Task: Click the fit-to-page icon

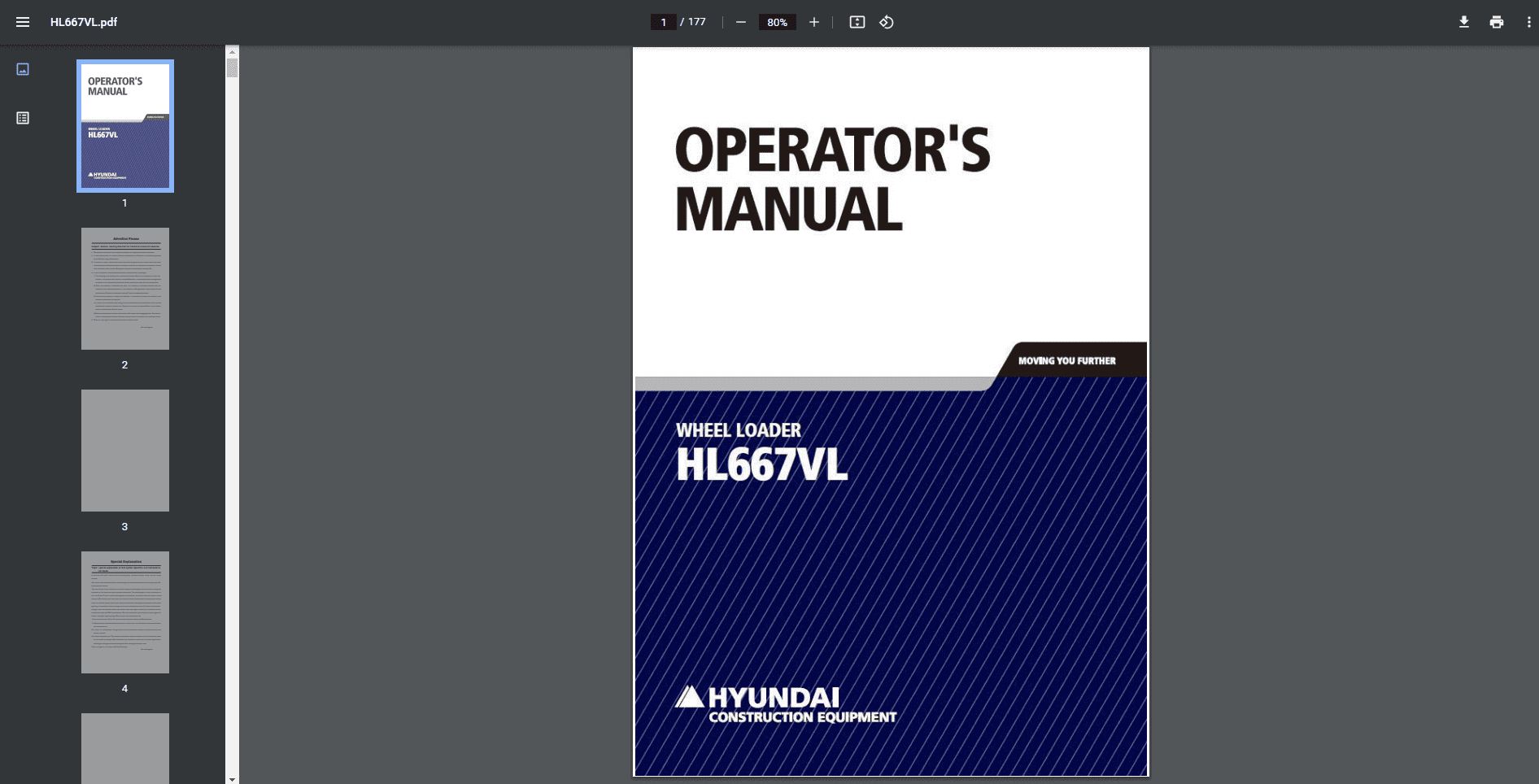Action: (857, 22)
